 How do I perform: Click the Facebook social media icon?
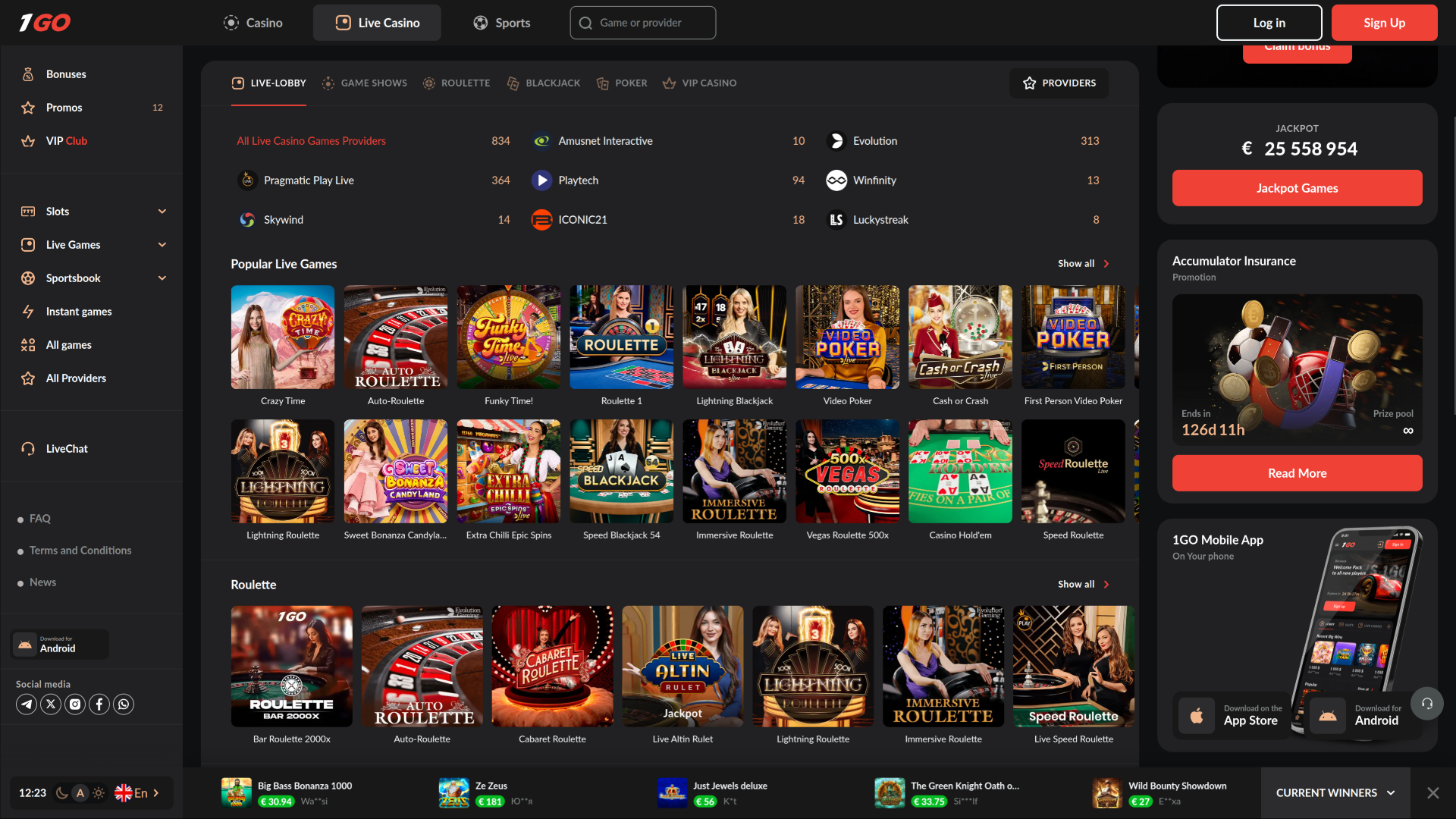[x=99, y=704]
